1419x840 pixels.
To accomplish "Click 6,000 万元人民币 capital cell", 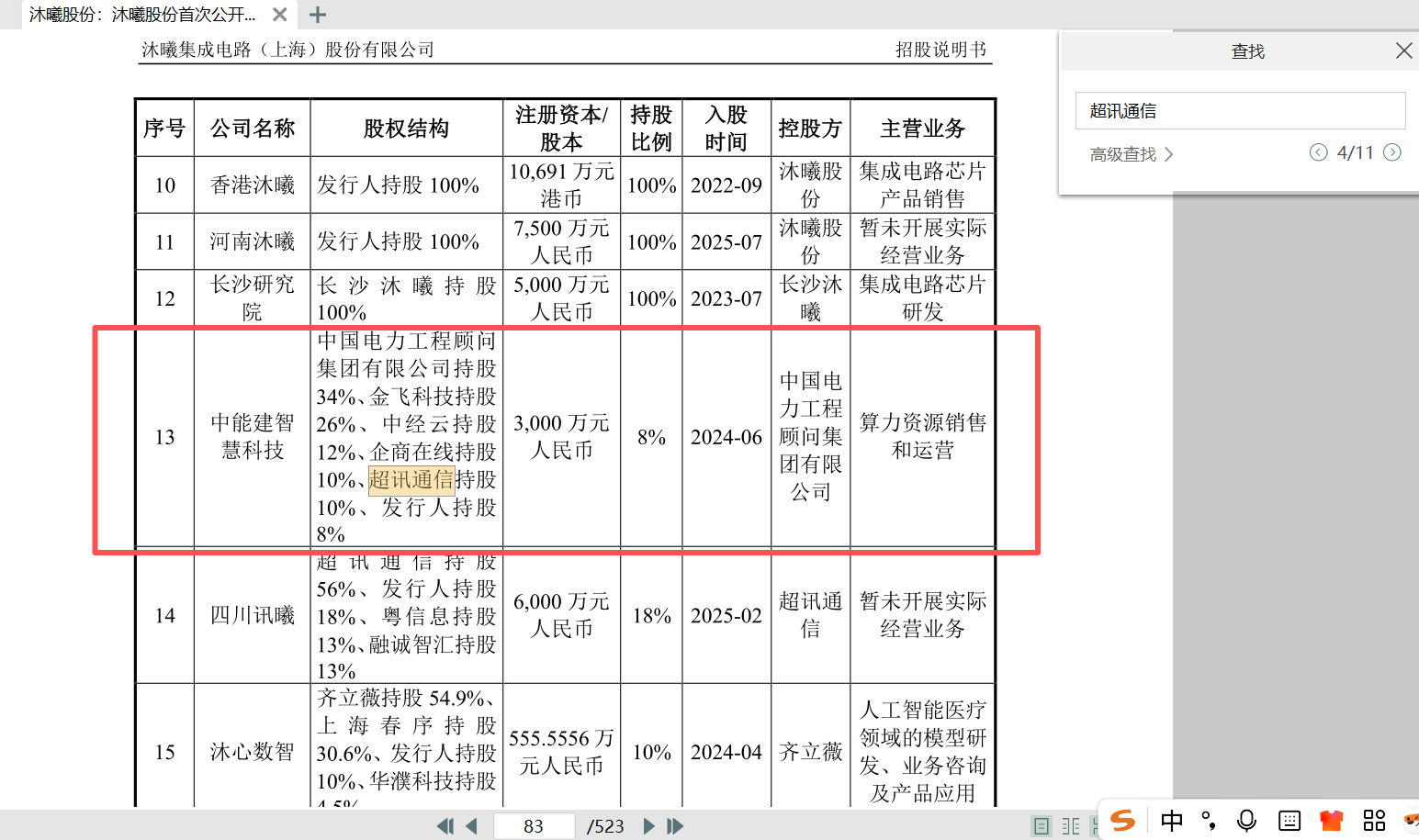I will coord(561,615).
